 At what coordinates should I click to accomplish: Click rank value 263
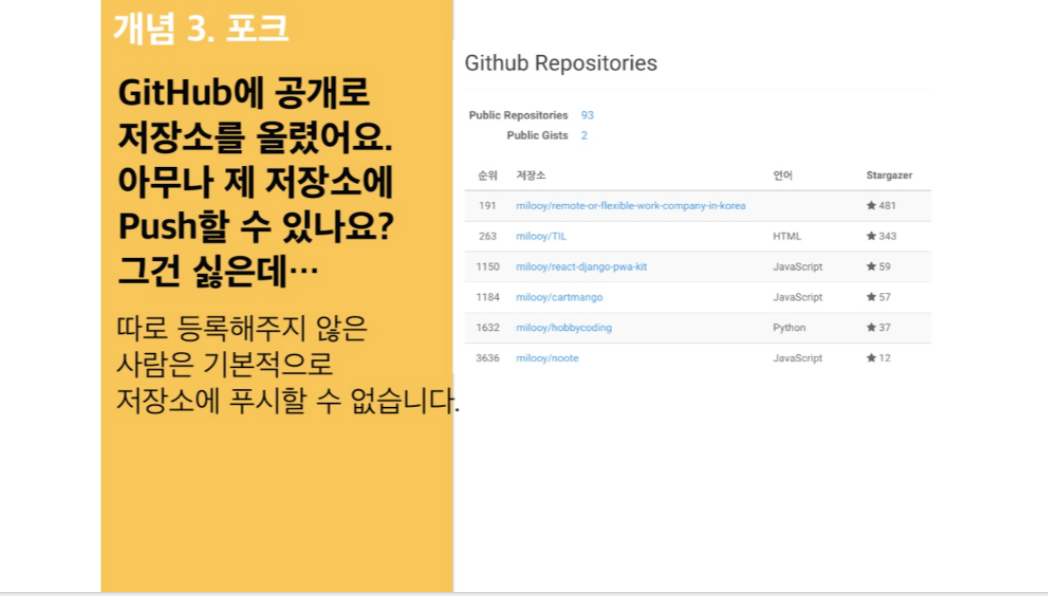click(x=487, y=236)
